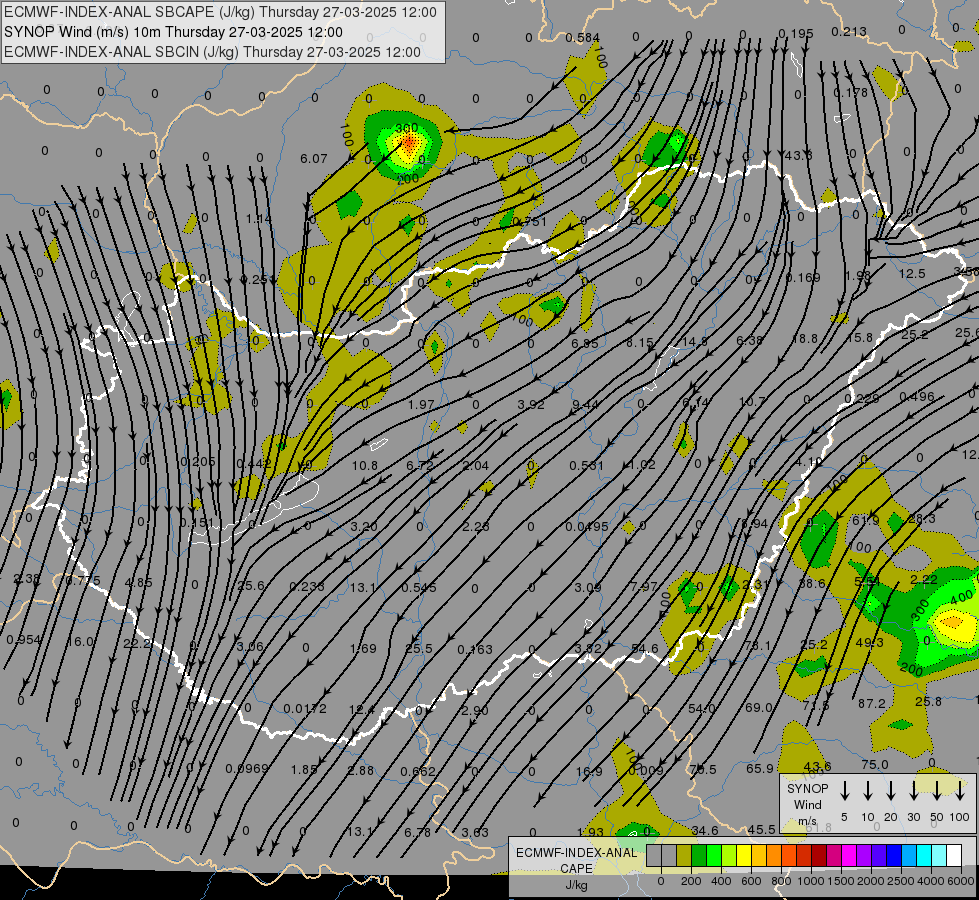The height and width of the screenshot is (900, 979).
Task: Click the 600 tick label in the CAPE legend
Action: (751, 881)
